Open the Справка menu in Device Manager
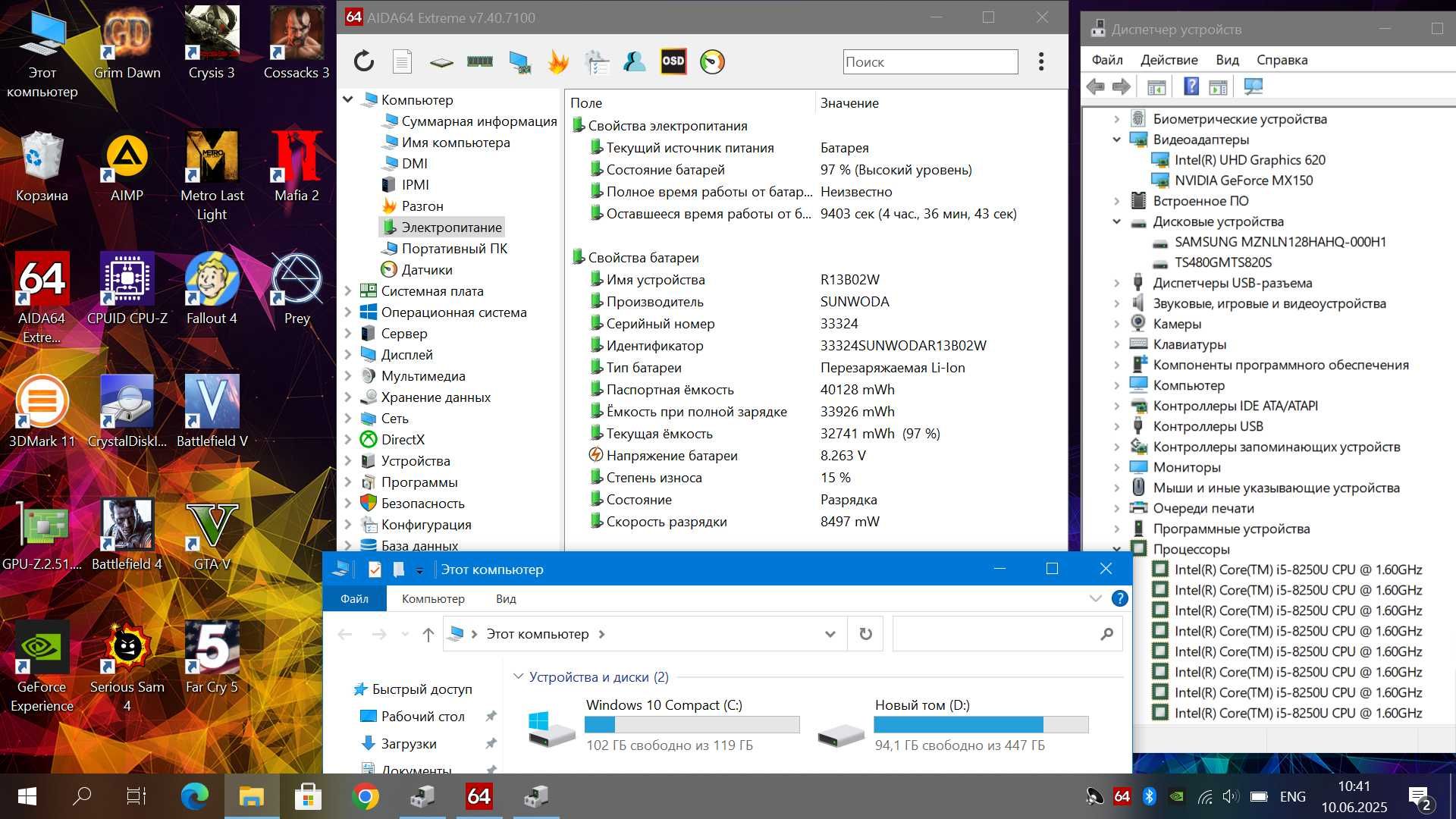Viewport: 1456px width, 819px height. click(1282, 60)
